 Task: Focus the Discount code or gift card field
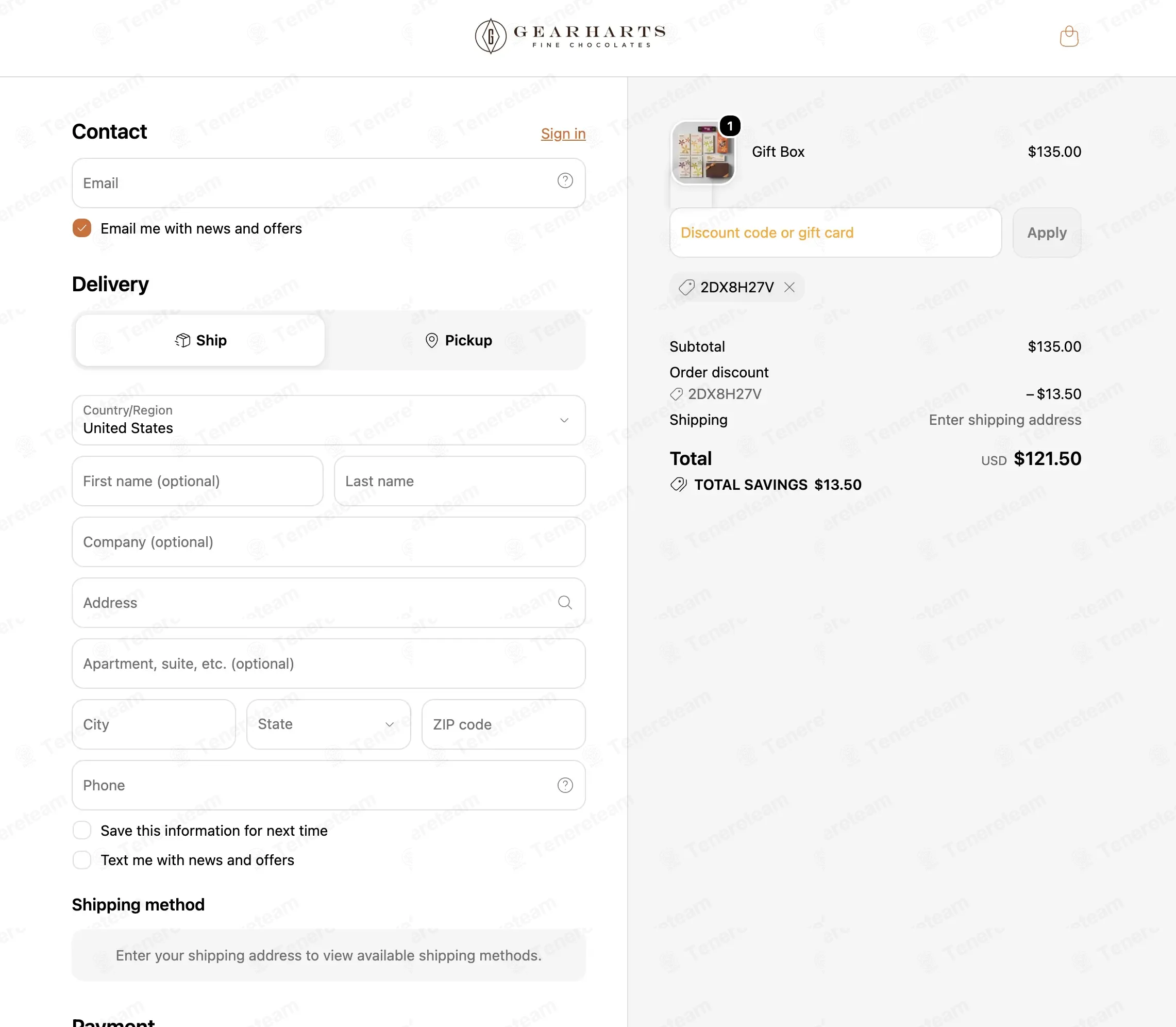836,233
